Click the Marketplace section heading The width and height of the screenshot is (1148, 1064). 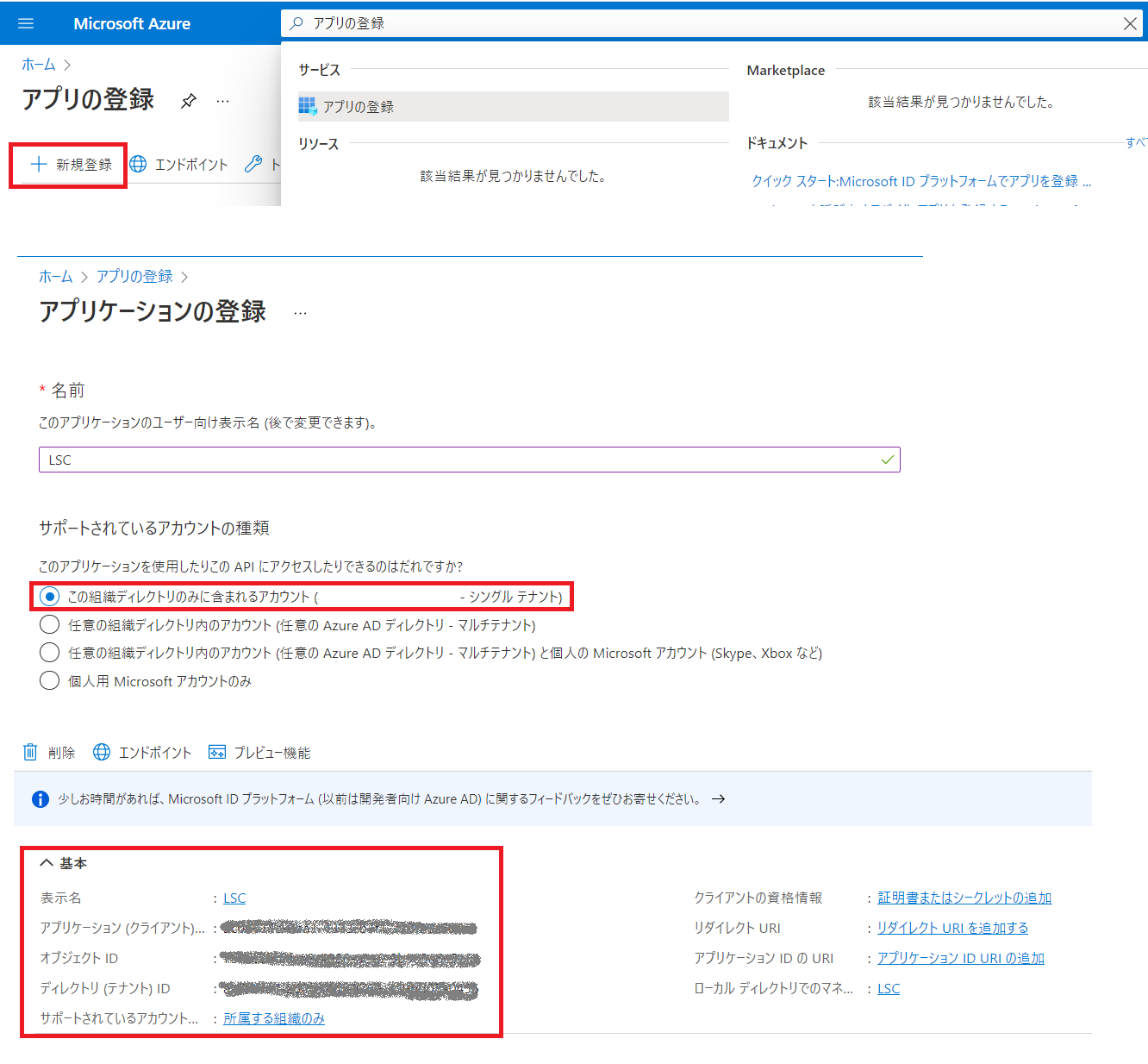coord(786,71)
